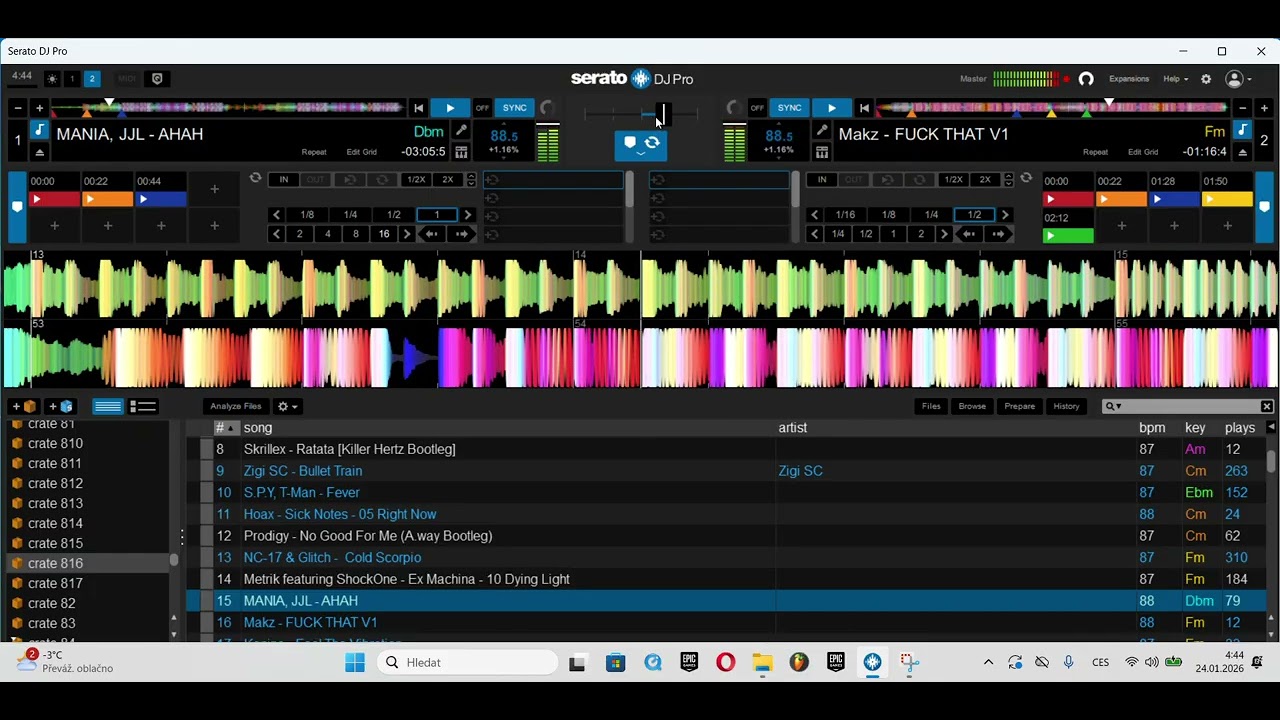Screen dimensions: 1280x720
Task: Trigger red cue point 00:00 on deck 1
Action: pyautogui.click(x=54, y=199)
